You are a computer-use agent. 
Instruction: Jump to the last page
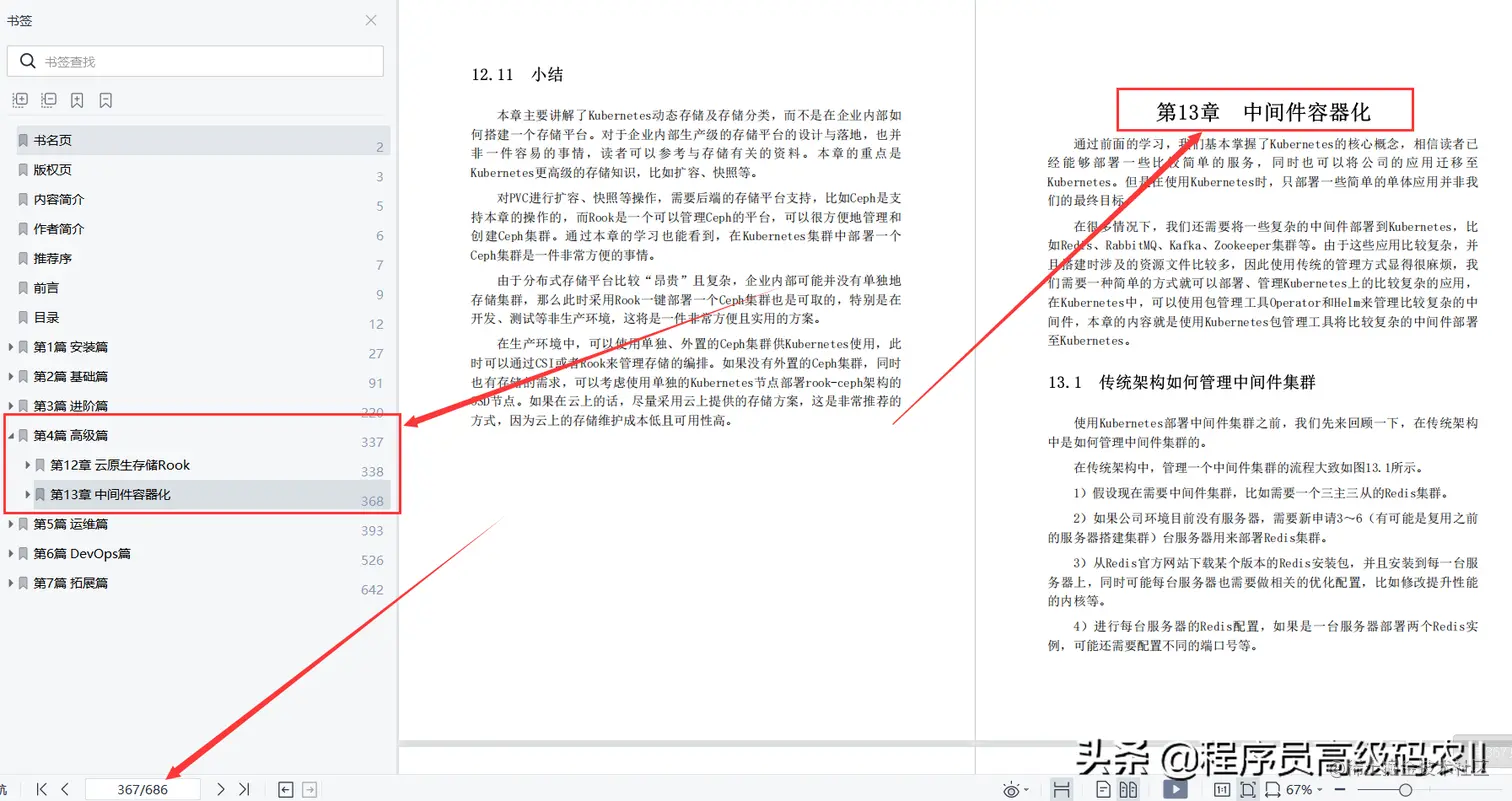(243, 789)
